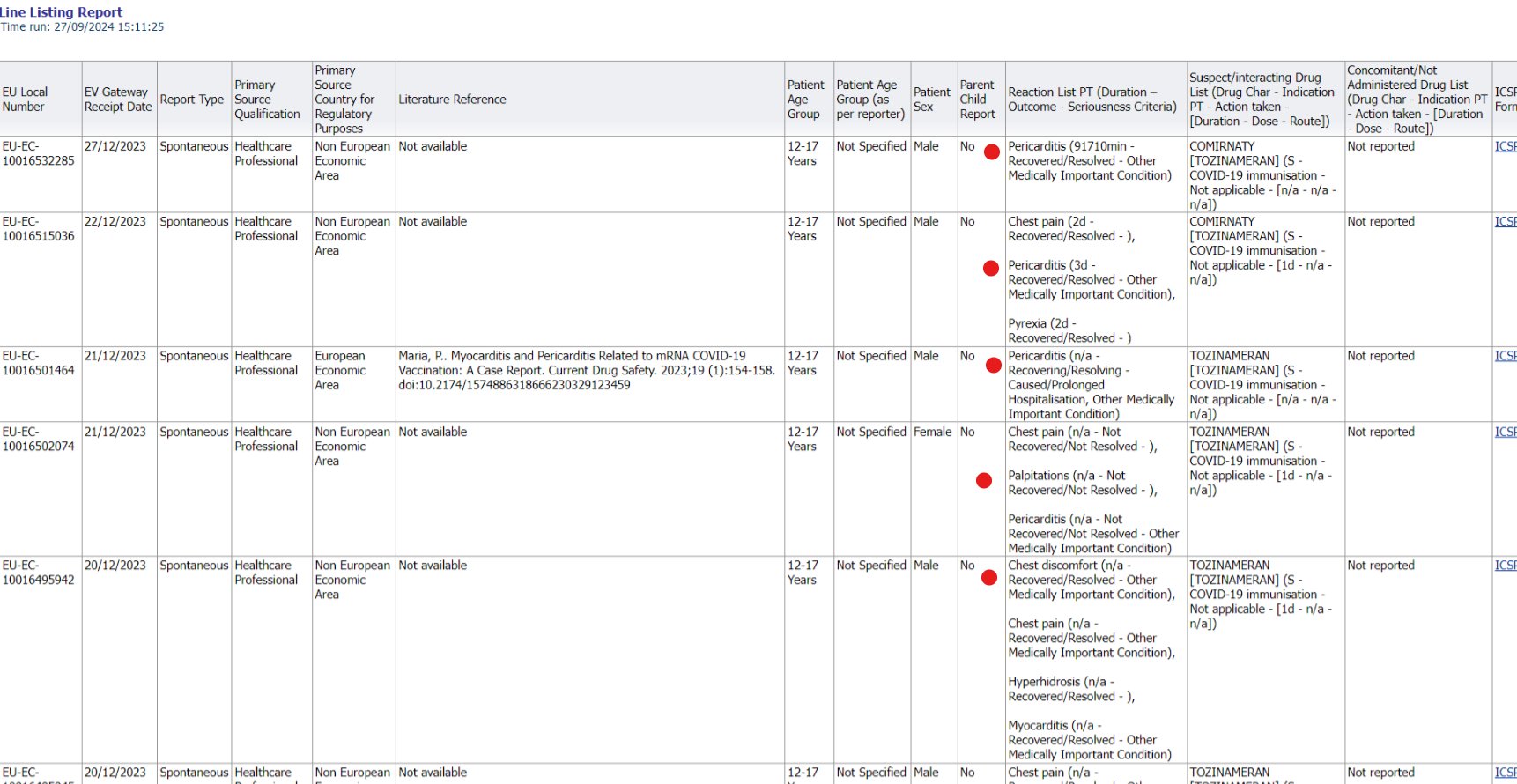Open the ICSR form link for row EU-EC-10016495942

(x=1506, y=566)
